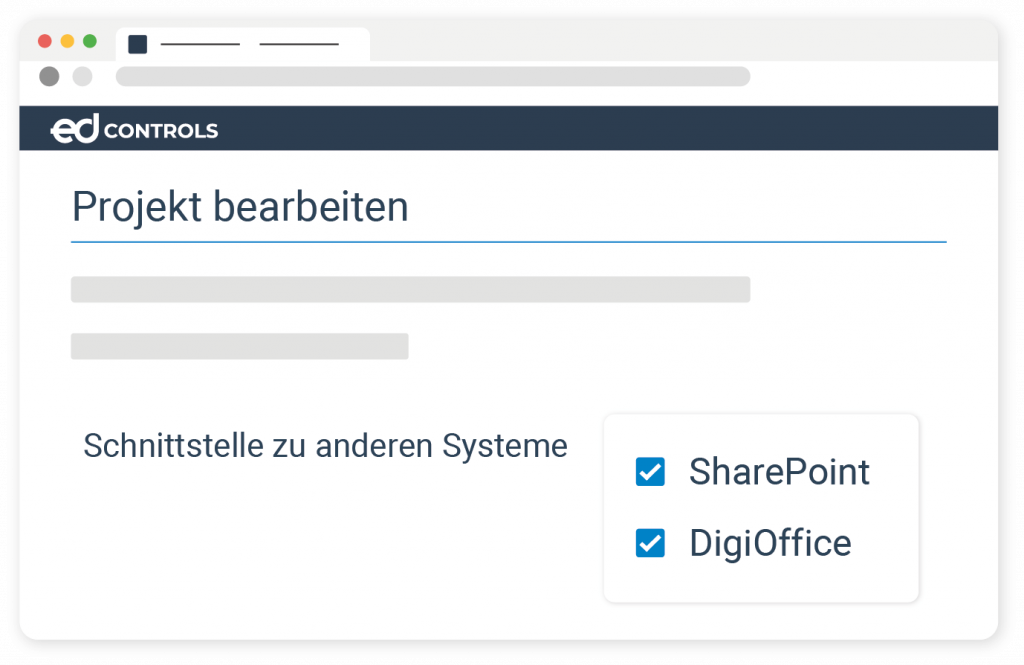The width and height of the screenshot is (1024, 665).
Task: Click the red close window dot
Action: pyautogui.click(x=44, y=41)
